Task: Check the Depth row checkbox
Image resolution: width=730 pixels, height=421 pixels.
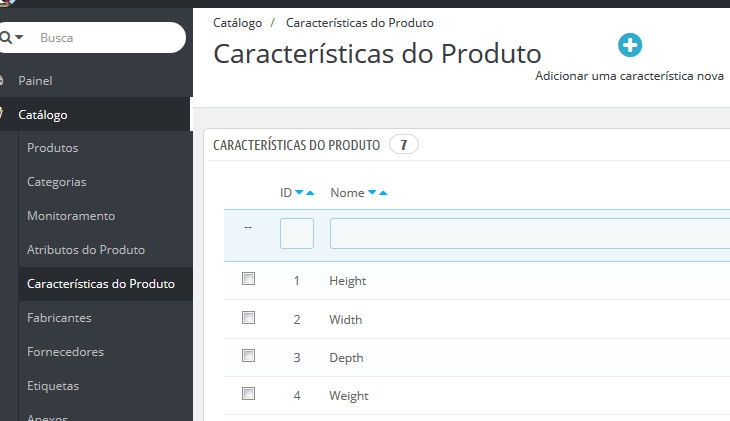Action: (249, 356)
